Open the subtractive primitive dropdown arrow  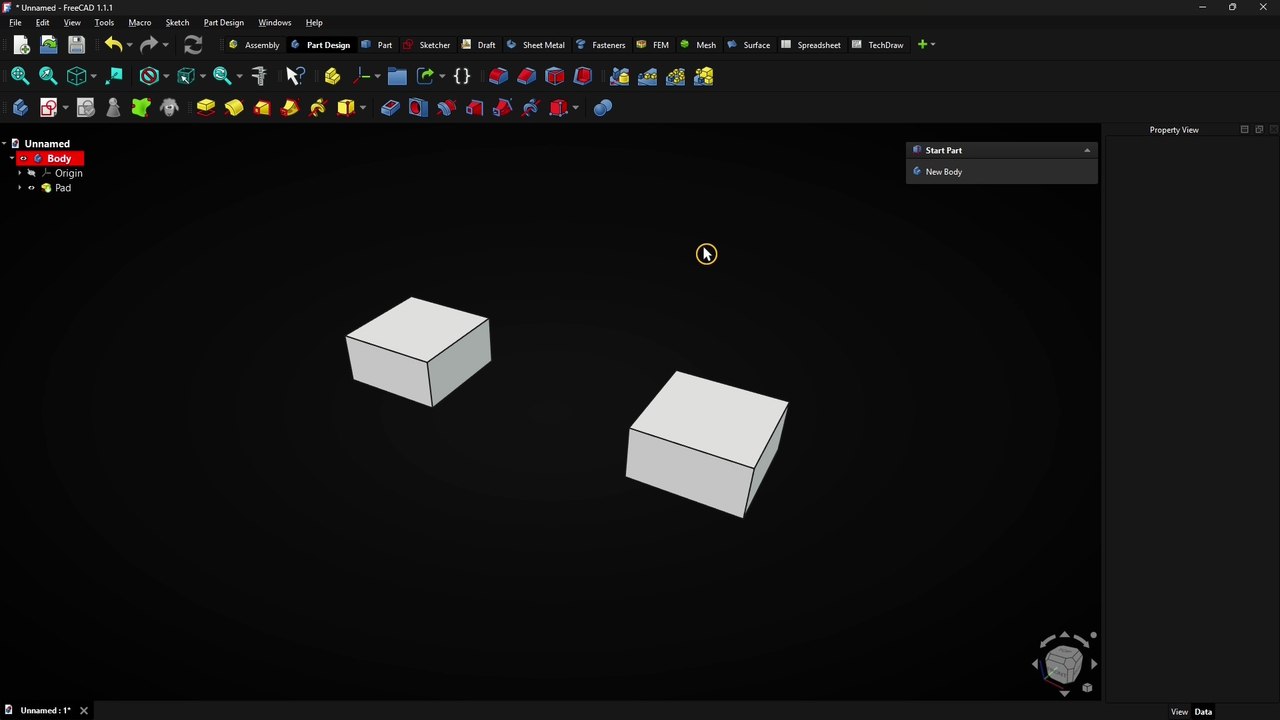576,107
